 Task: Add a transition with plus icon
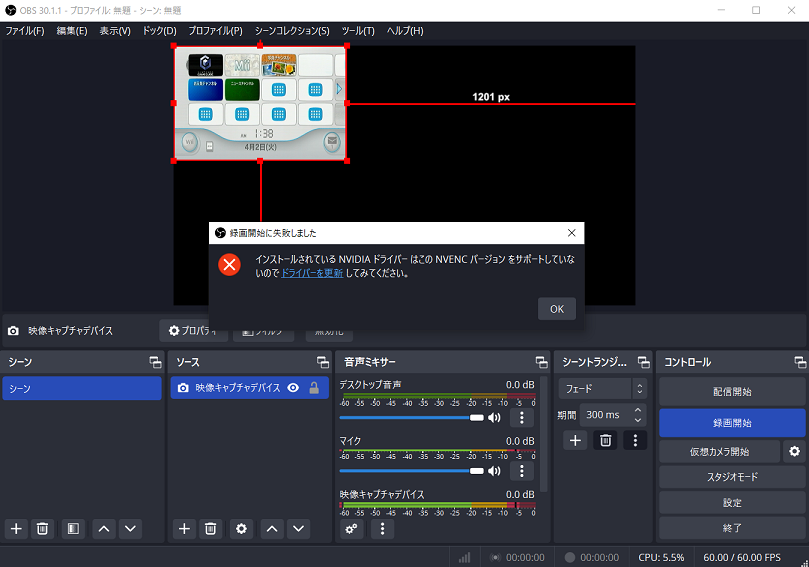pyautogui.click(x=575, y=440)
